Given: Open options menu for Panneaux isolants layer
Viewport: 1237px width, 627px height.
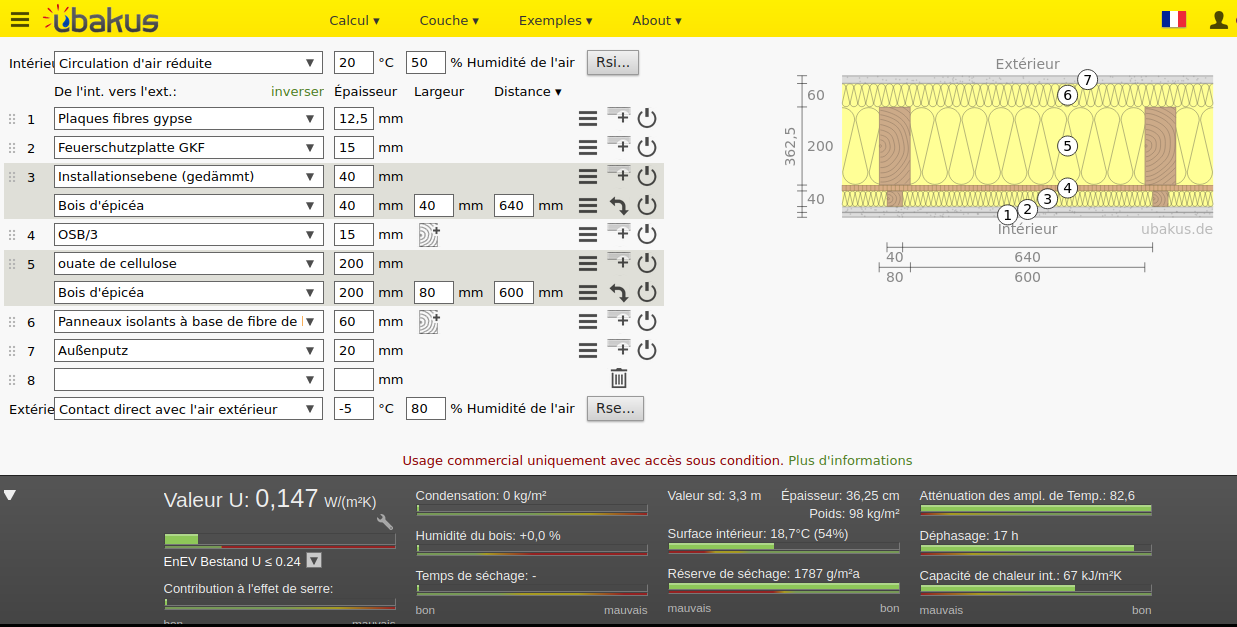Looking at the screenshot, I should pos(588,321).
